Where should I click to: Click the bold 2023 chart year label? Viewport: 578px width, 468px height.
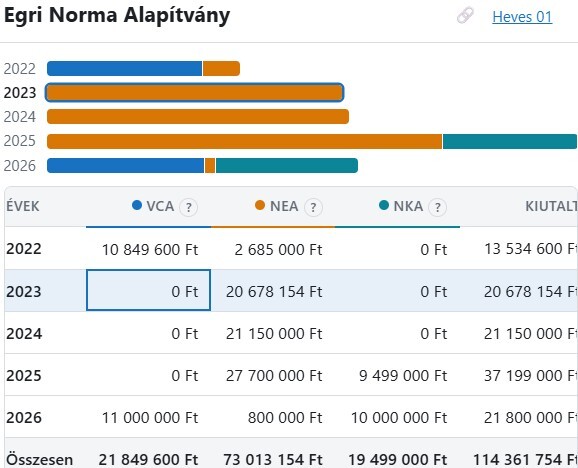click(x=20, y=93)
